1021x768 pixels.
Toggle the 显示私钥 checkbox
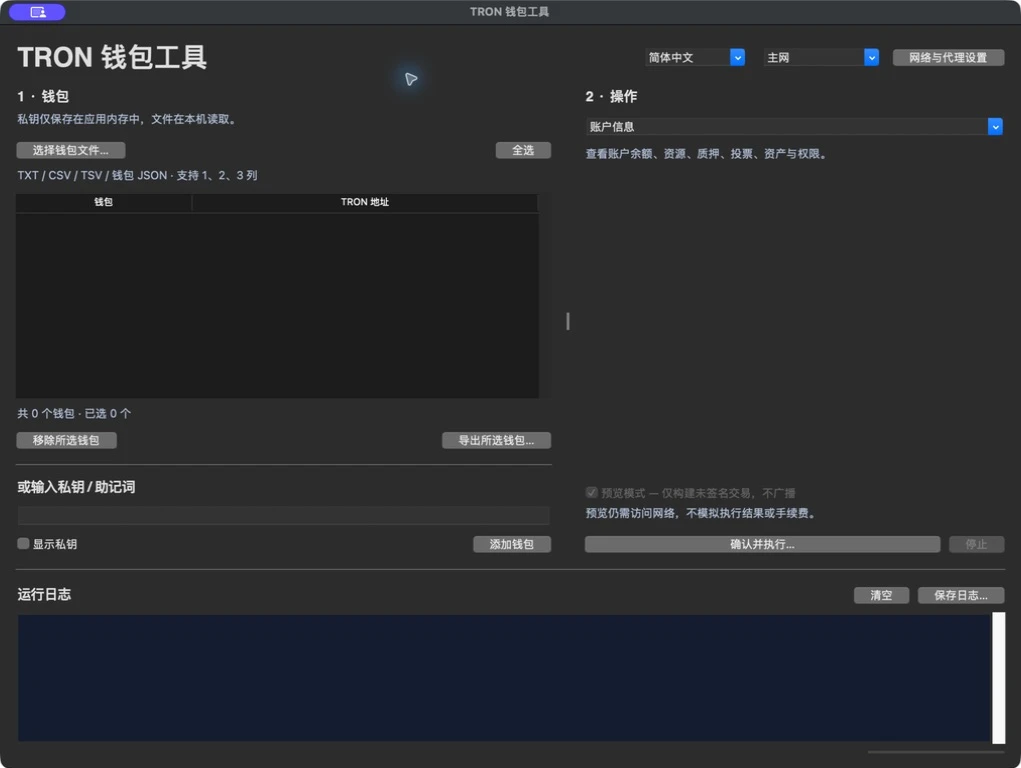[23, 543]
